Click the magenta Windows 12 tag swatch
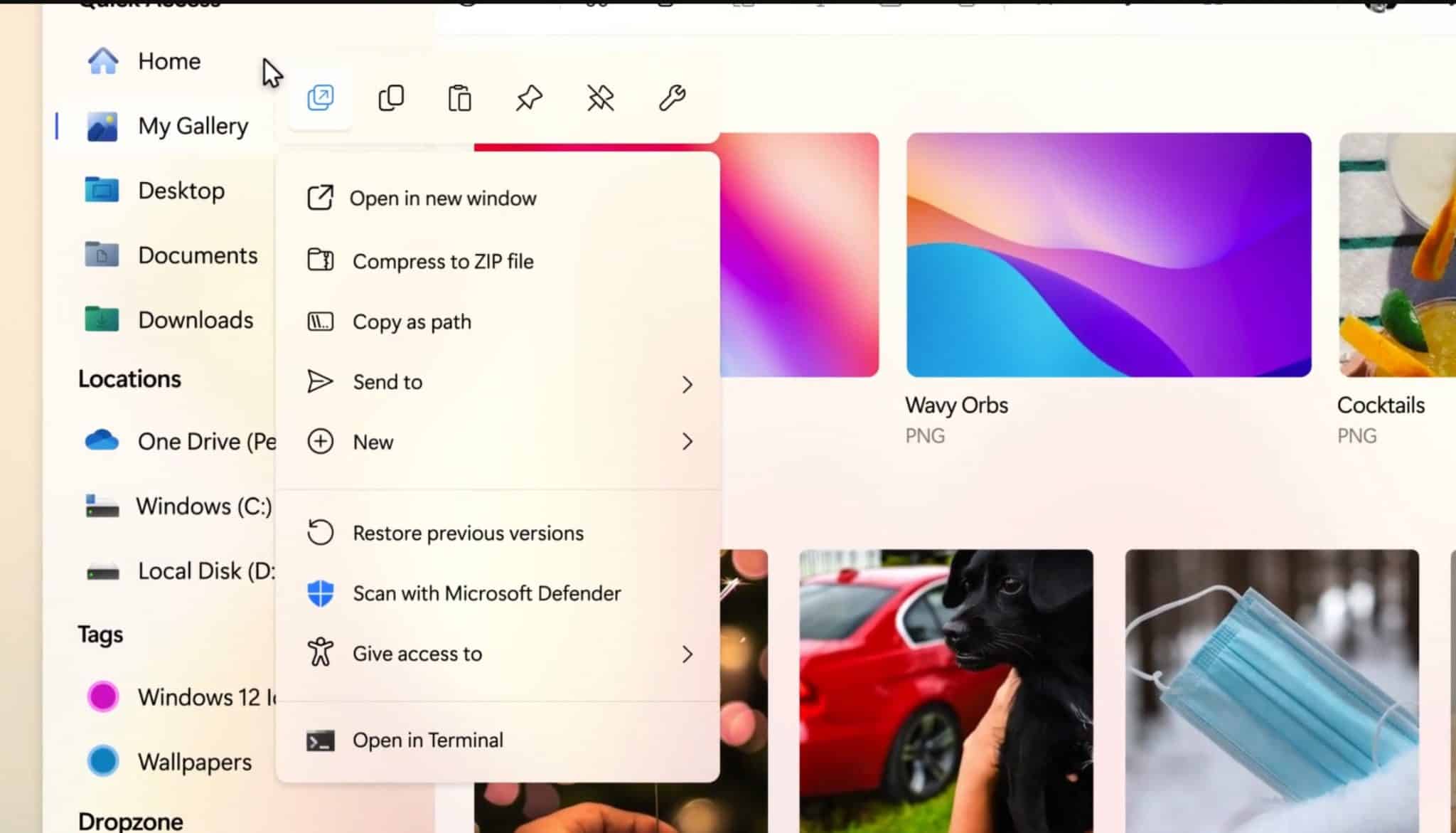The image size is (1456, 833). [102, 696]
